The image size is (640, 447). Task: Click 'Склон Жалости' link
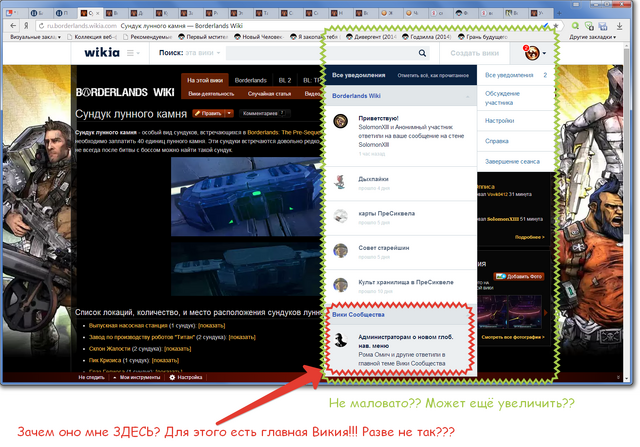tap(109, 349)
